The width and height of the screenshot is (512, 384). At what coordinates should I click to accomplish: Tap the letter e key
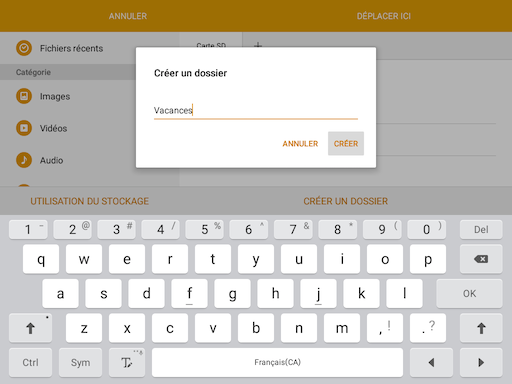[x=127, y=259]
